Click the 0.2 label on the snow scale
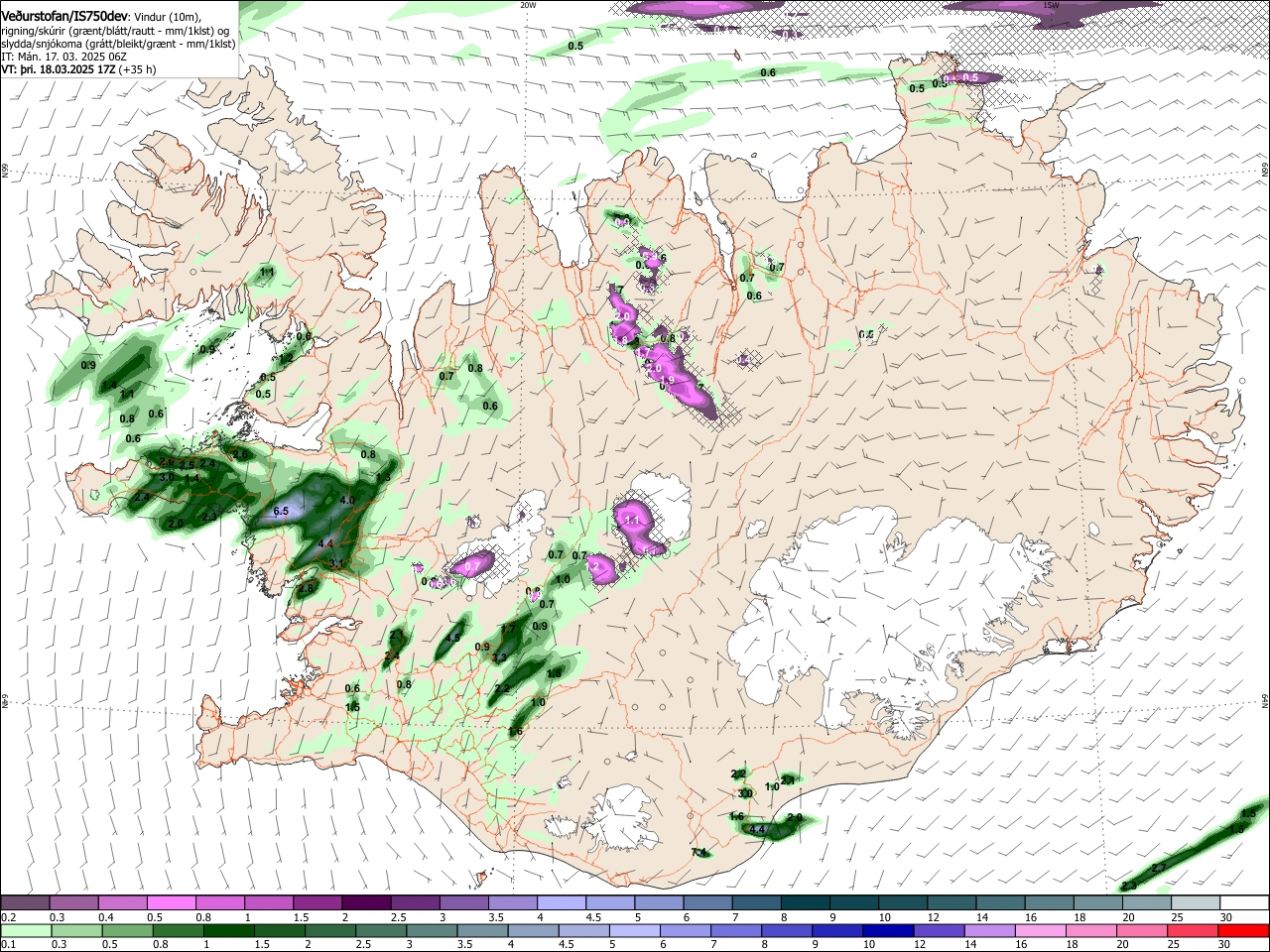The width and height of the screenshot is (1270, 952). tap(8, 918)
